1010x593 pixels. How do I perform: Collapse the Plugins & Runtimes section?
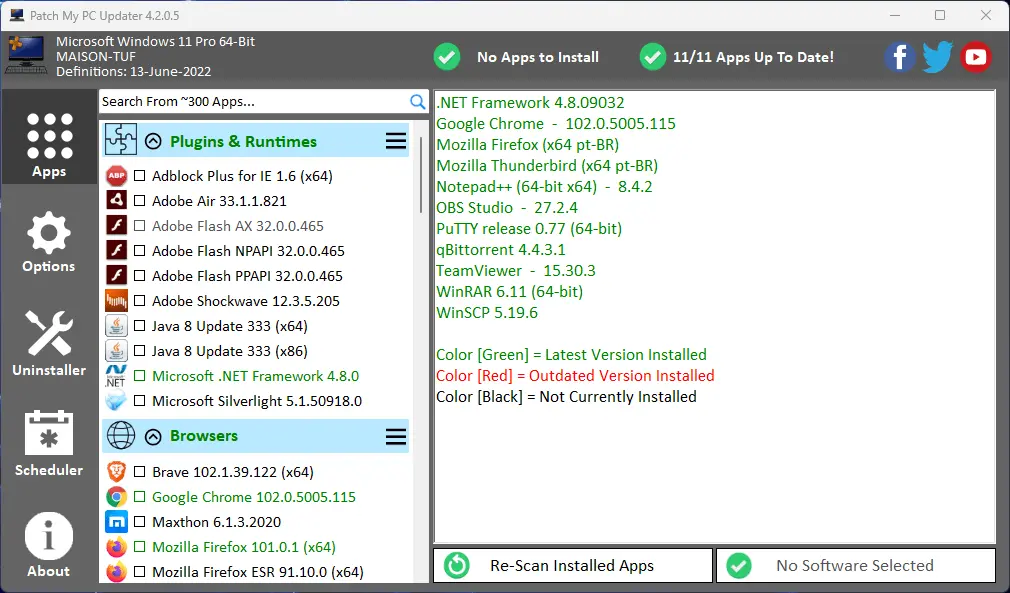pyautogui.click(x=153, y=141)
